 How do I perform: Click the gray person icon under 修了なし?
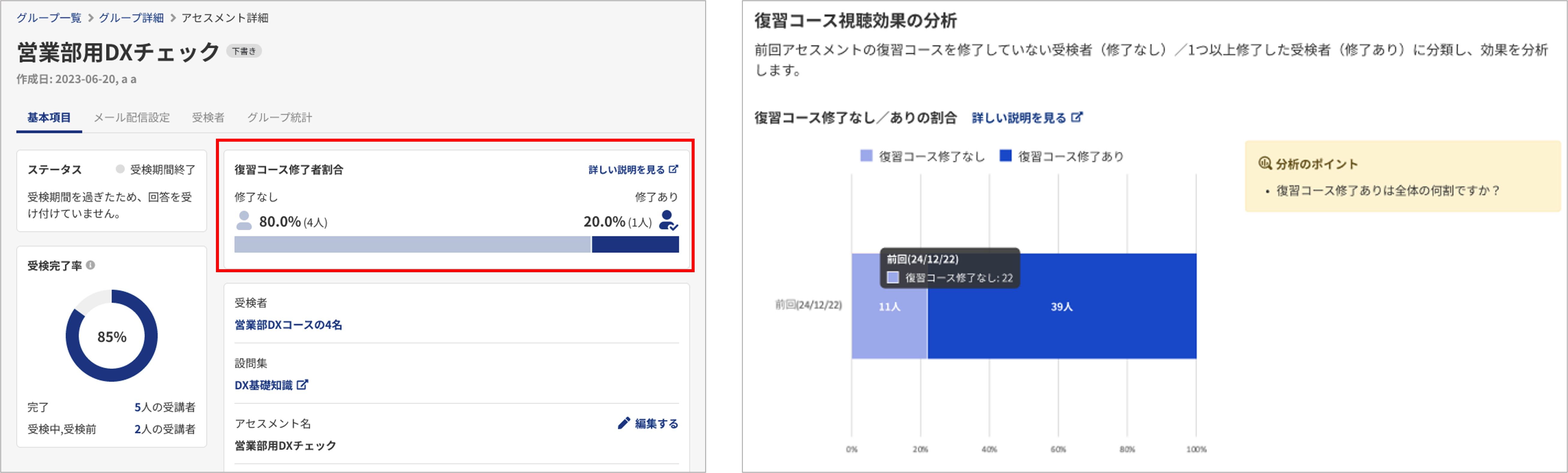tap(244, 220)
